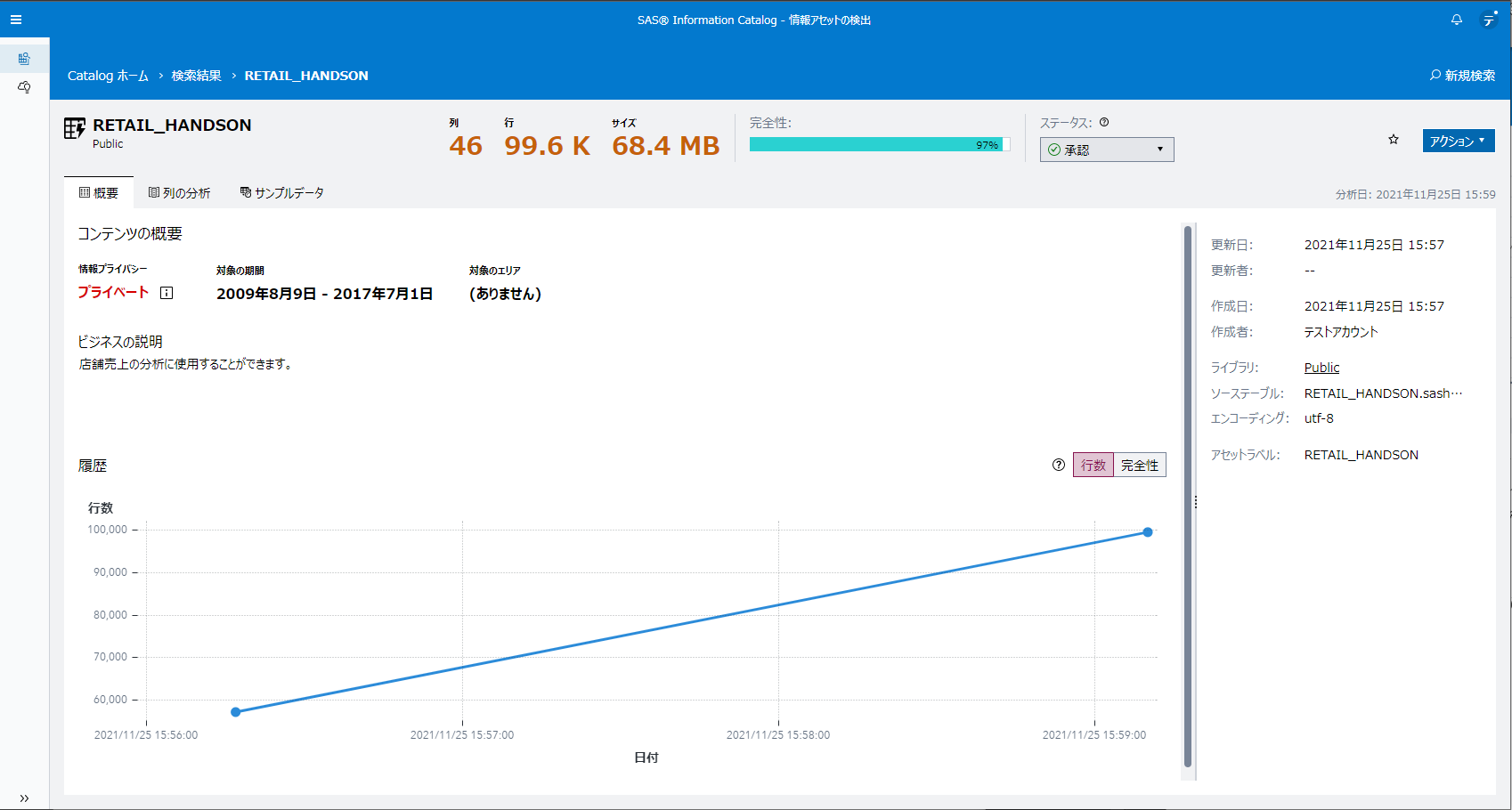1512x810 pixels.
Task: Click the creator テストアカウント value
Action: point(1341,332)
